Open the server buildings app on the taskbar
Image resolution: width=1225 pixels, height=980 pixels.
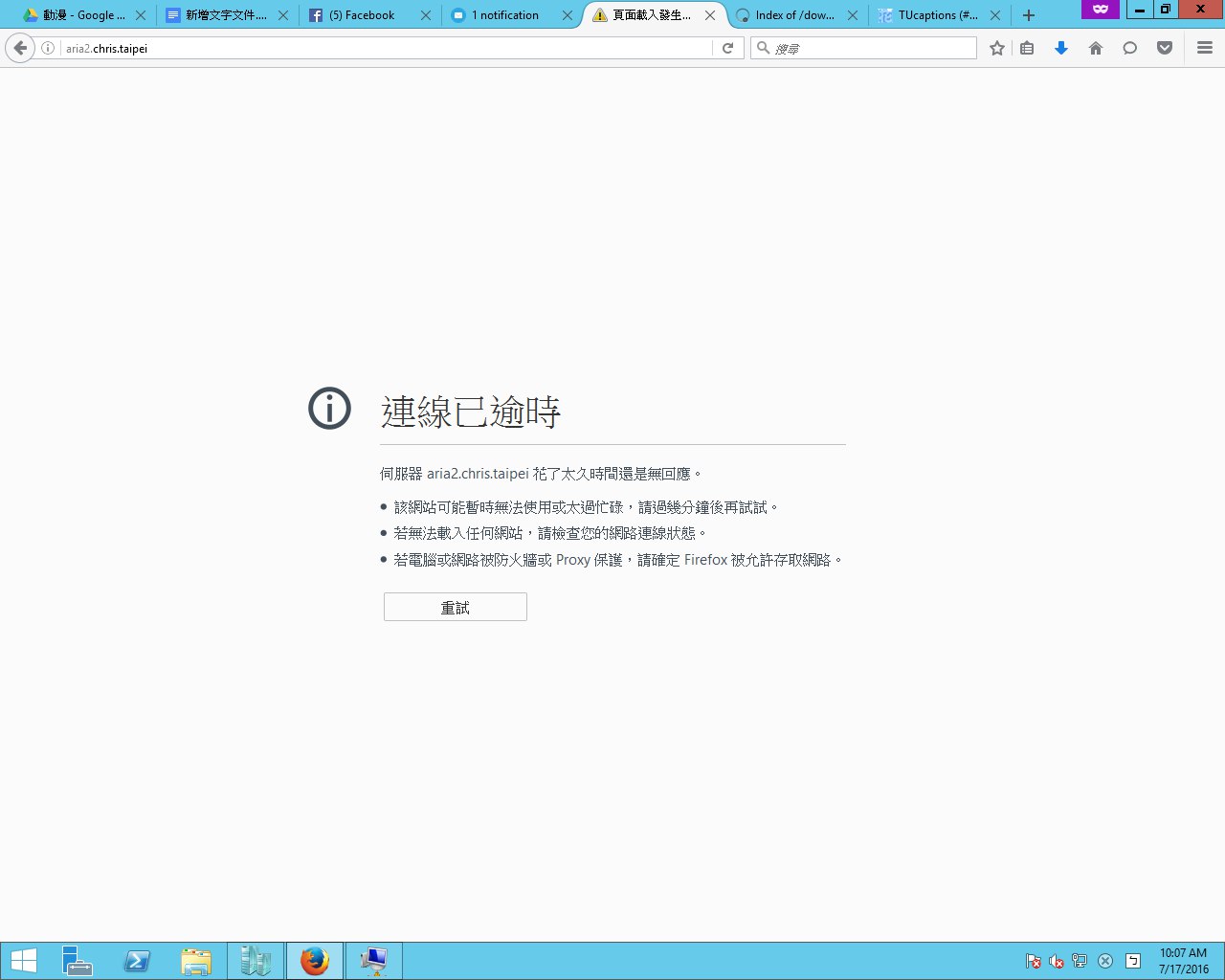click(256, 961)
